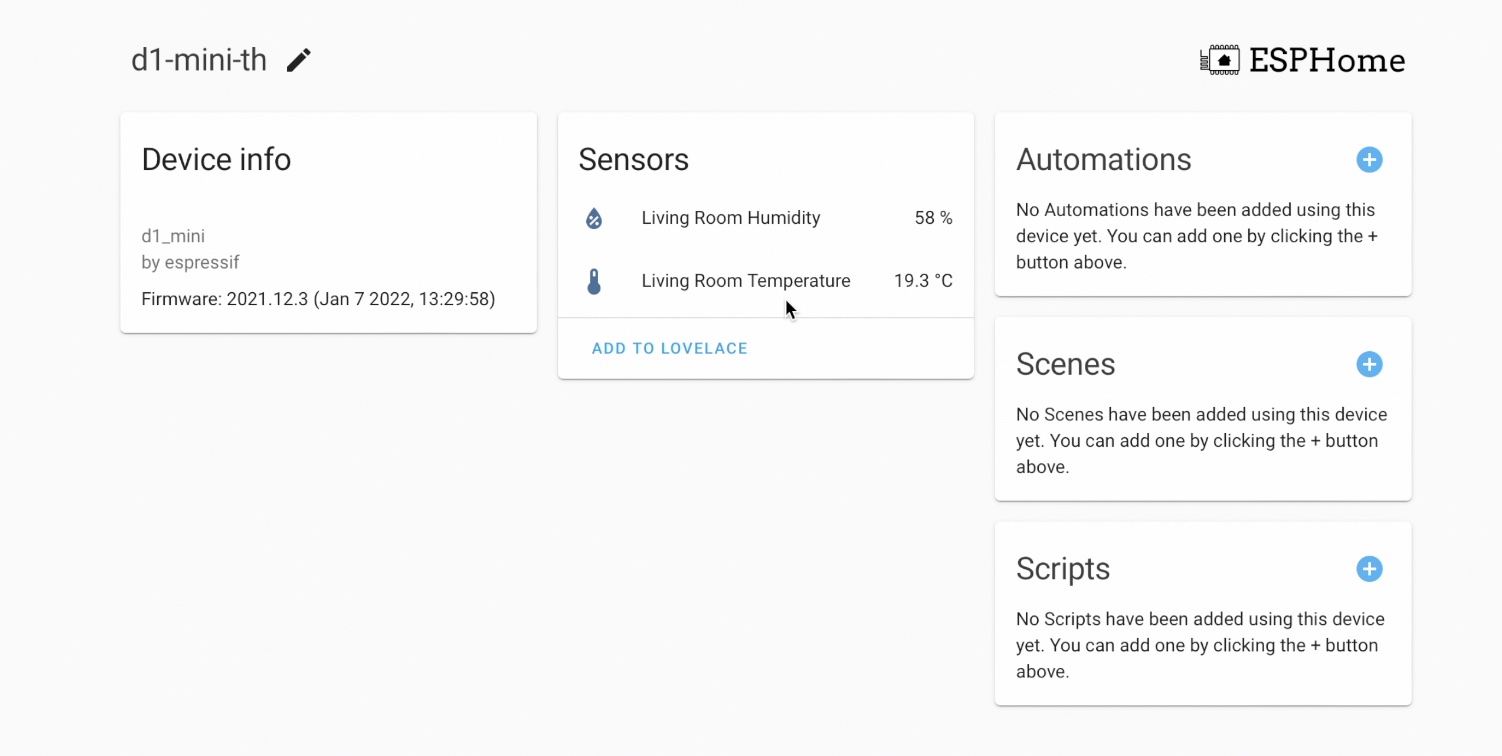Click the 19.3 °C temperature value

(923, 281)
